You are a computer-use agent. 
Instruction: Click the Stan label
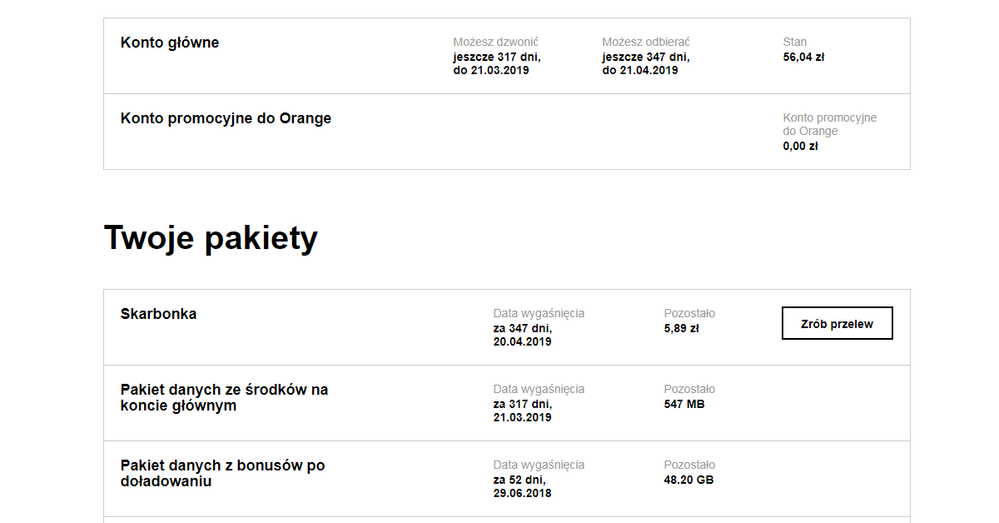[794, 42]
